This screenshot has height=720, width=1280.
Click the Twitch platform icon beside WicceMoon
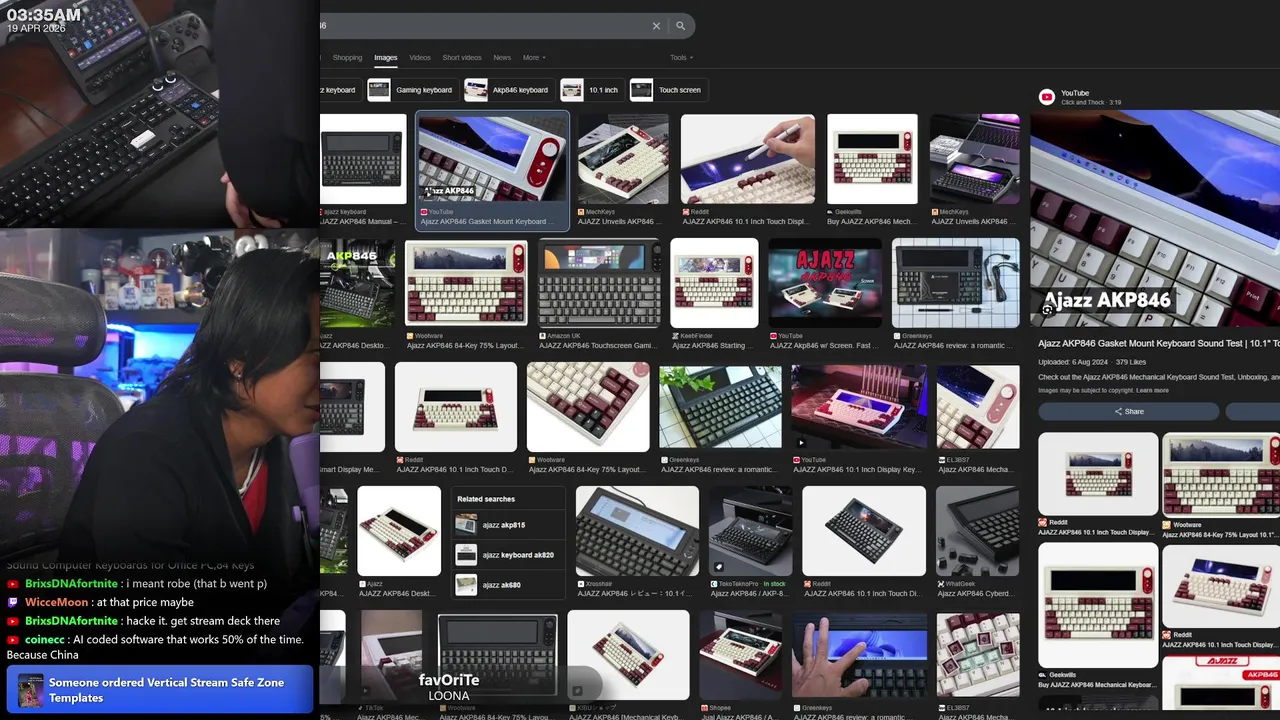pyautogui.click(x=13, y=602)
